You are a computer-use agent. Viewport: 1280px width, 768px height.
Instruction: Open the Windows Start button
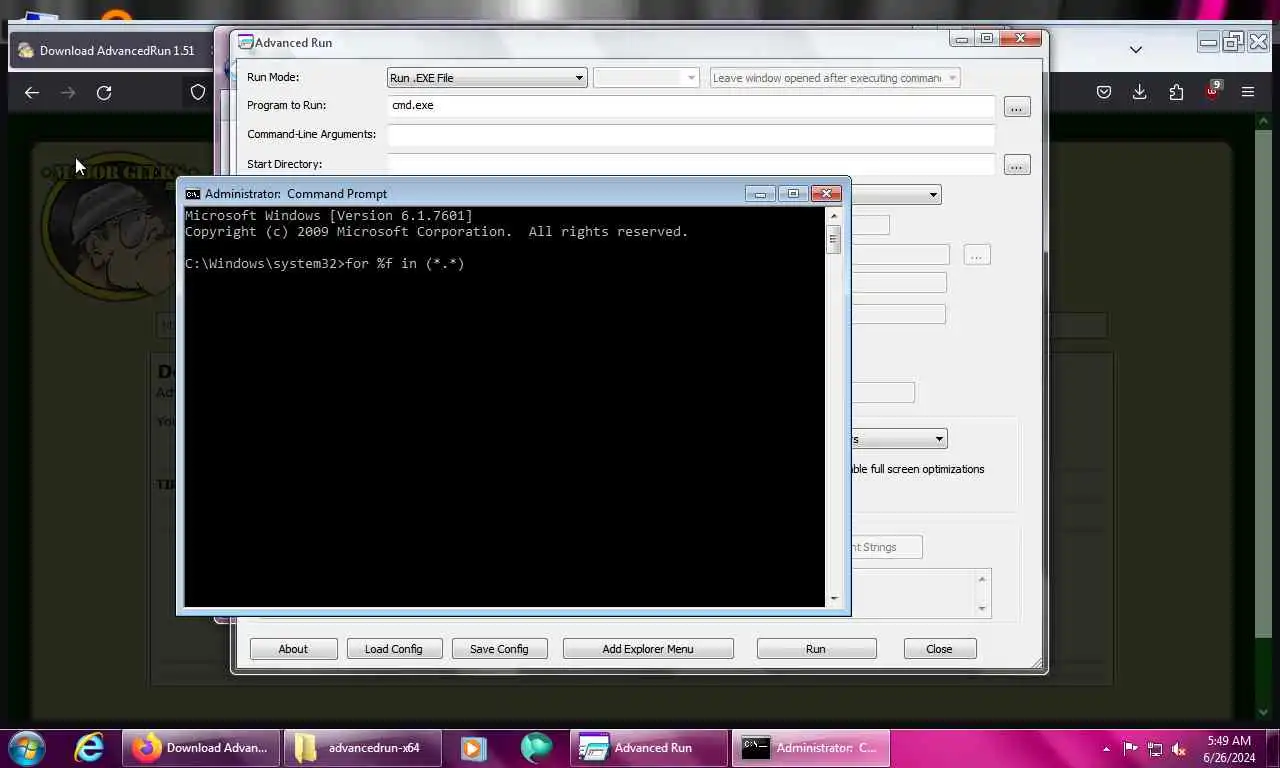click(27, 748)
